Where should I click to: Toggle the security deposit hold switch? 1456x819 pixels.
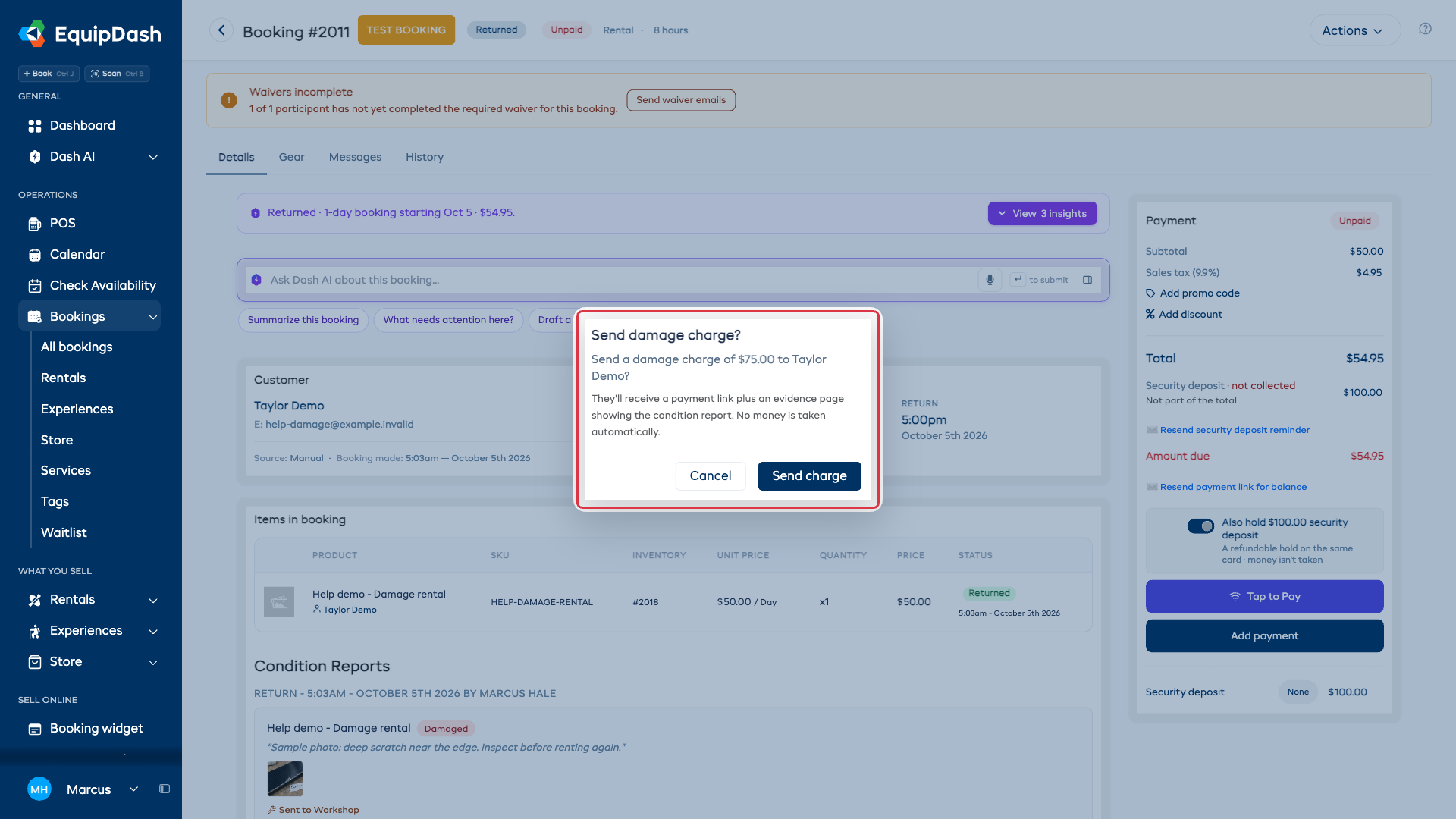(x=1200, y=526)
